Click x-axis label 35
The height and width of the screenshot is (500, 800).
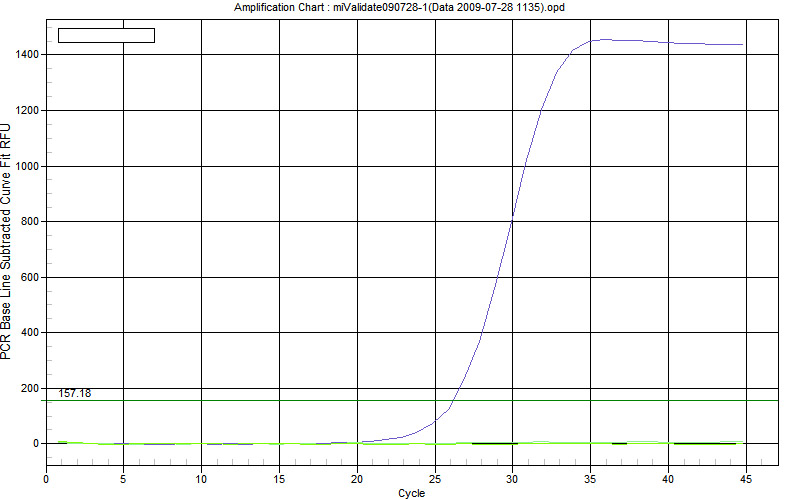click(x=590, y=479)
